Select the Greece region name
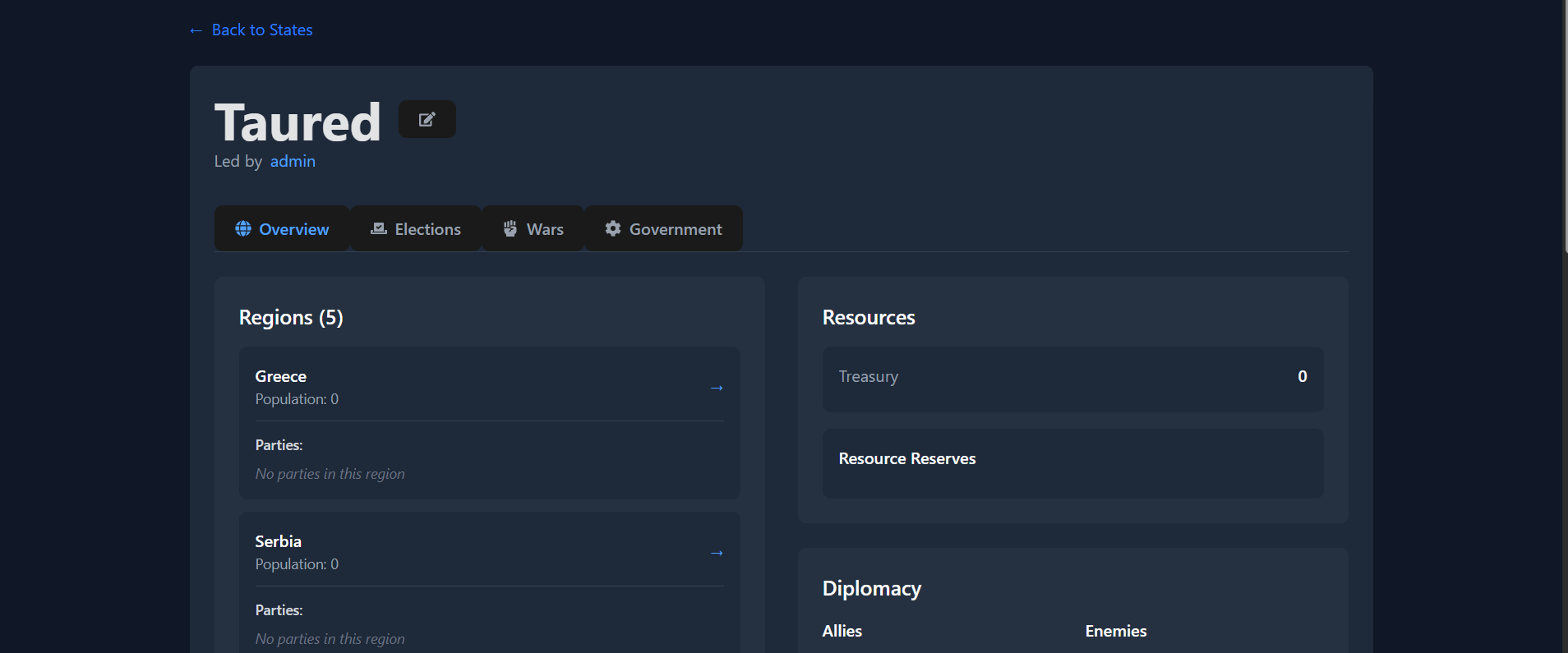The width and height of the screenshot is (1568, 653). pos(281,376)
